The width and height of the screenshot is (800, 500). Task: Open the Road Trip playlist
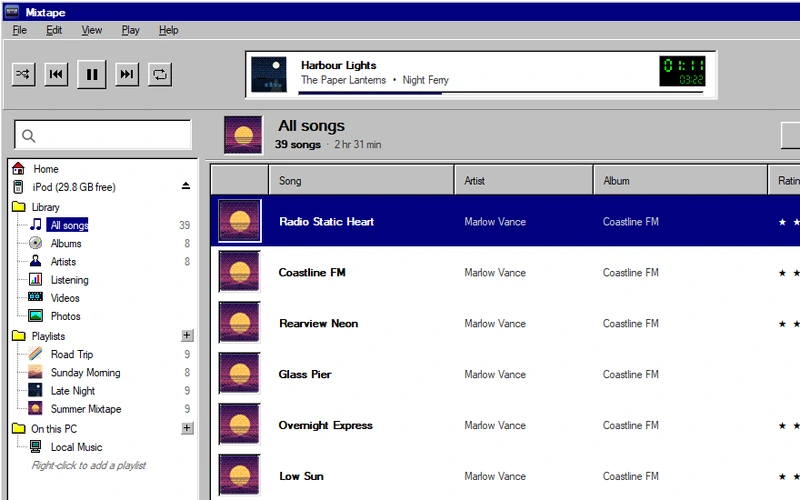coord(72,355)
